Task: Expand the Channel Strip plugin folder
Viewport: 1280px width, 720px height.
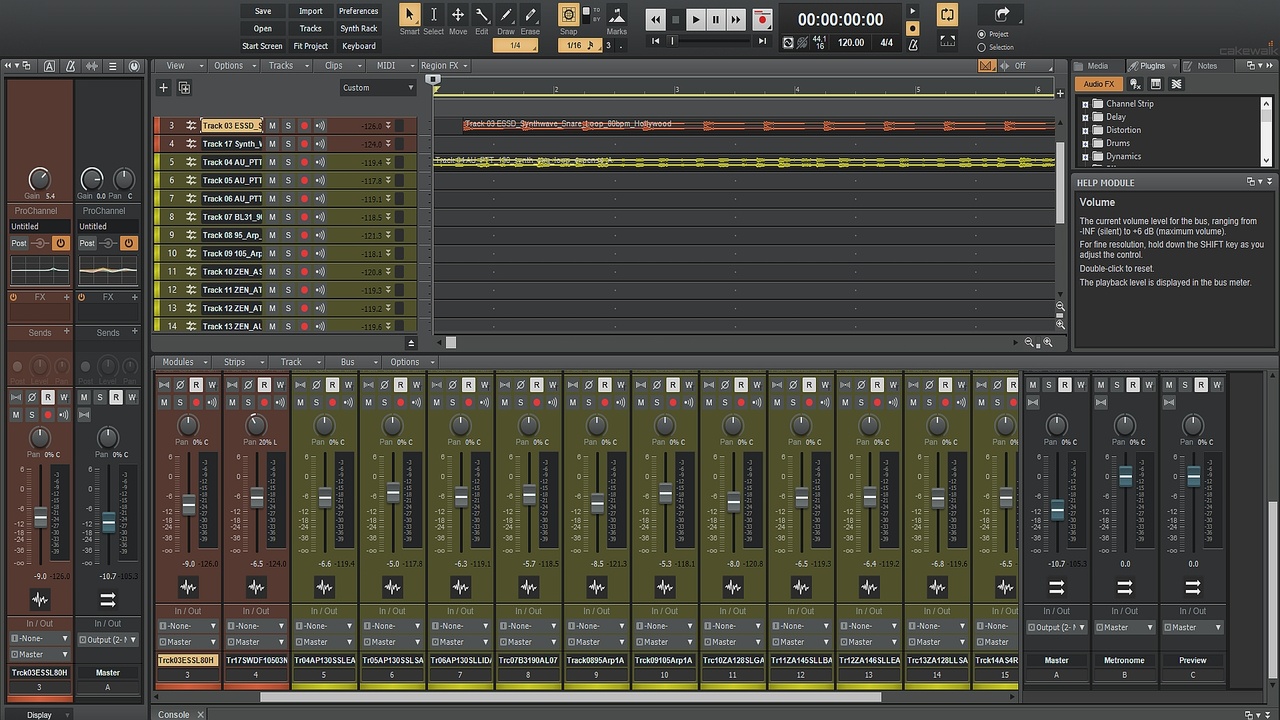Action: (1085, 104)
